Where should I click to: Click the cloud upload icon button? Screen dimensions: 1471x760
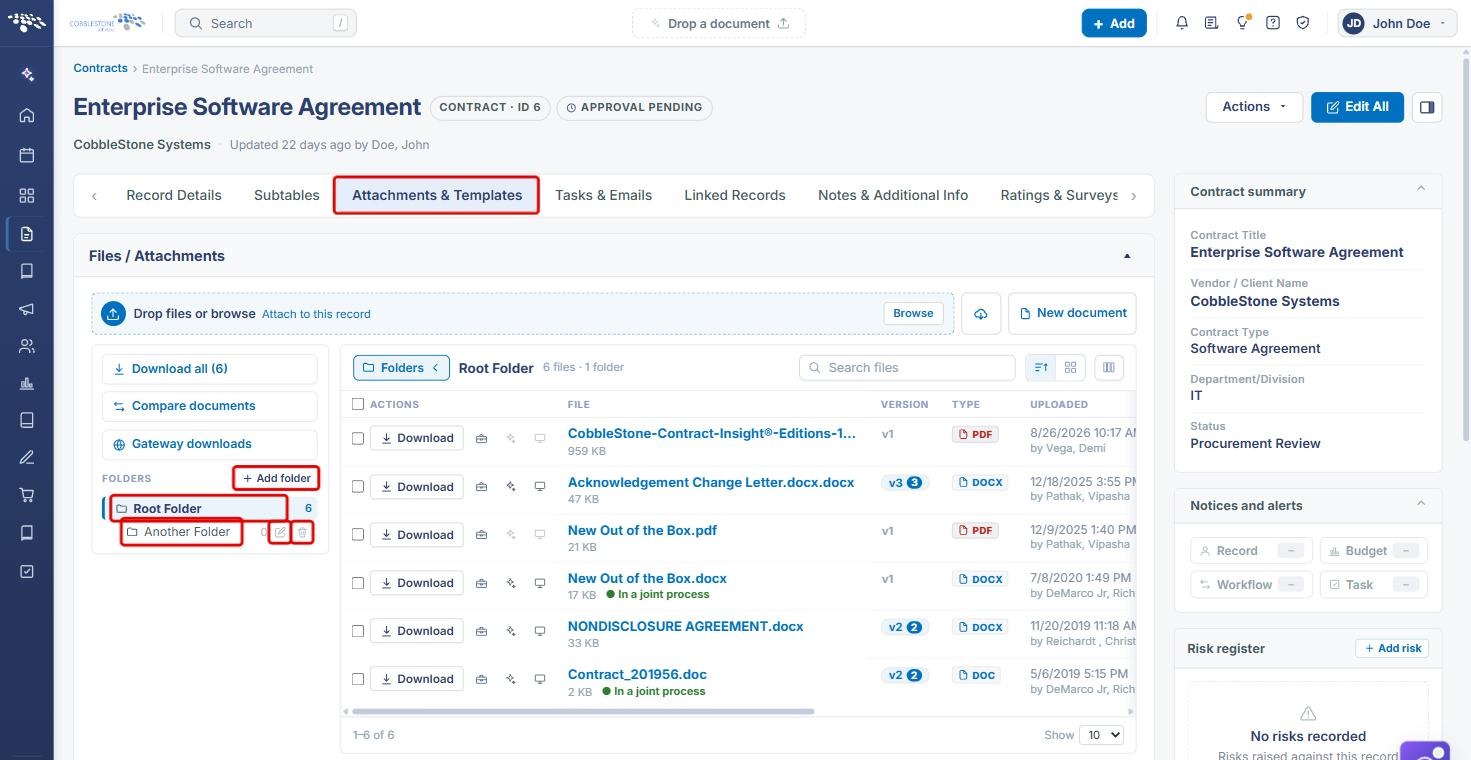981,314
